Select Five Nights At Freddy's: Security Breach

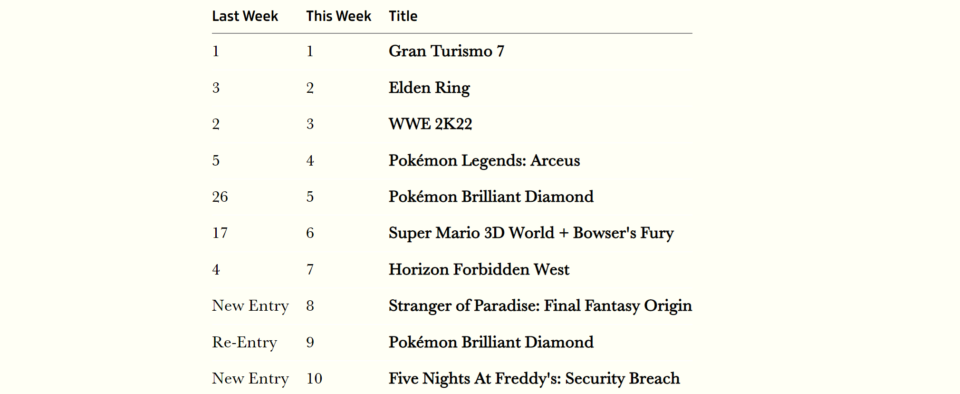pyautogui.click(x=534, y=379)
